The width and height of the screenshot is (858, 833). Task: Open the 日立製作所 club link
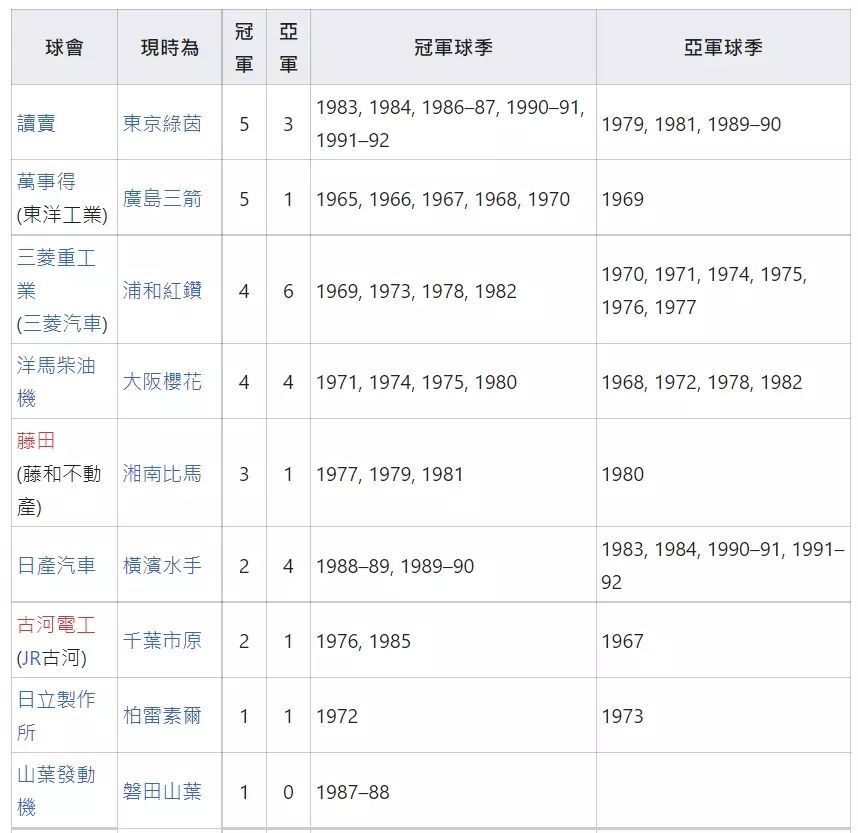pos(56,715)
